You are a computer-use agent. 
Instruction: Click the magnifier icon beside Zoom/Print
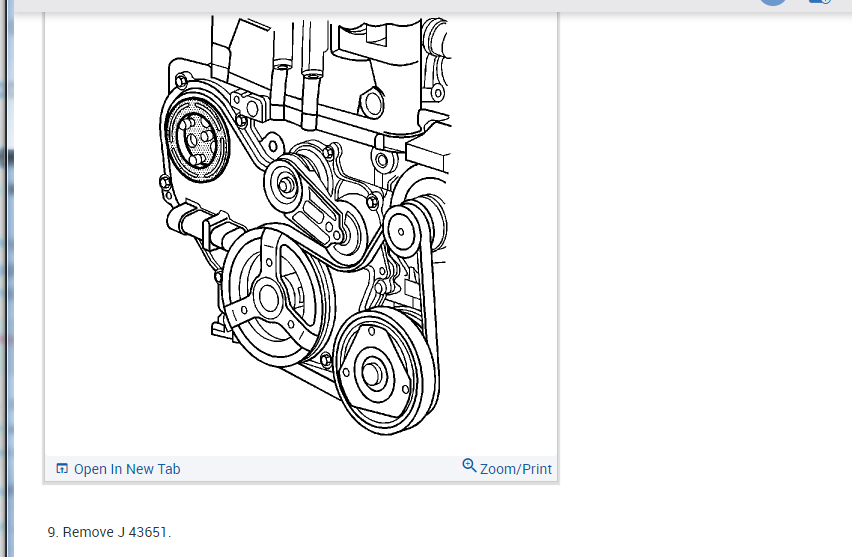click(469, 466)
